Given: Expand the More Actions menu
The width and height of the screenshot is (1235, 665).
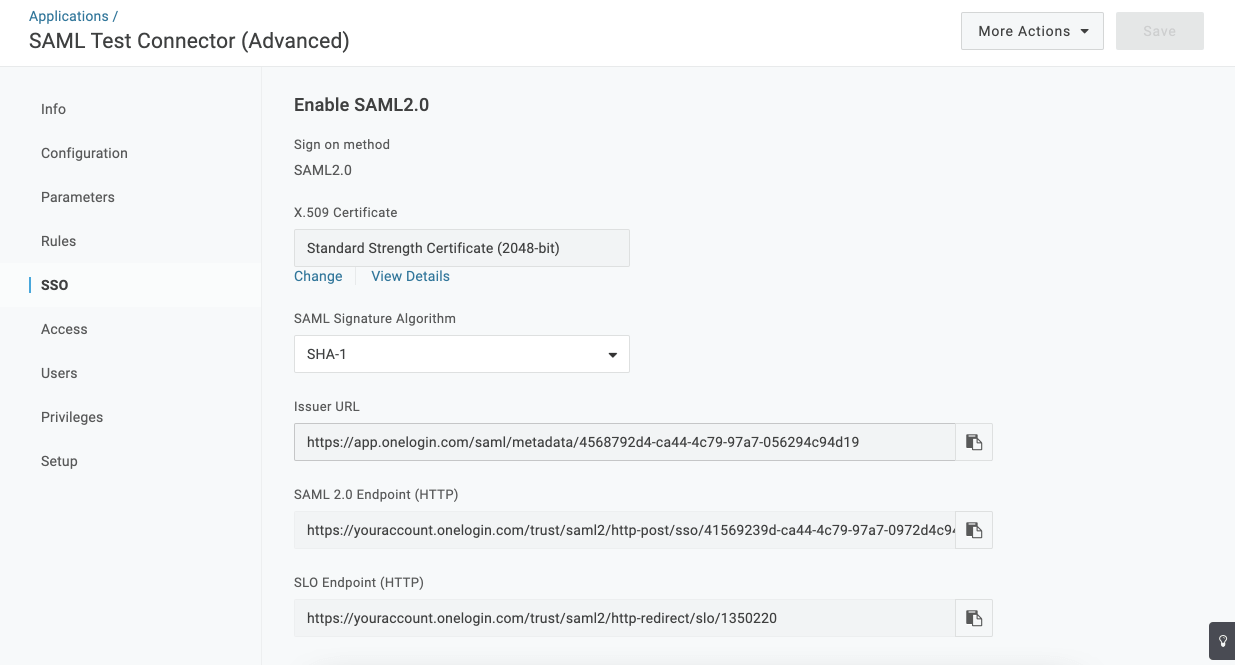Looking at the screenshot, I should 1032,31.
